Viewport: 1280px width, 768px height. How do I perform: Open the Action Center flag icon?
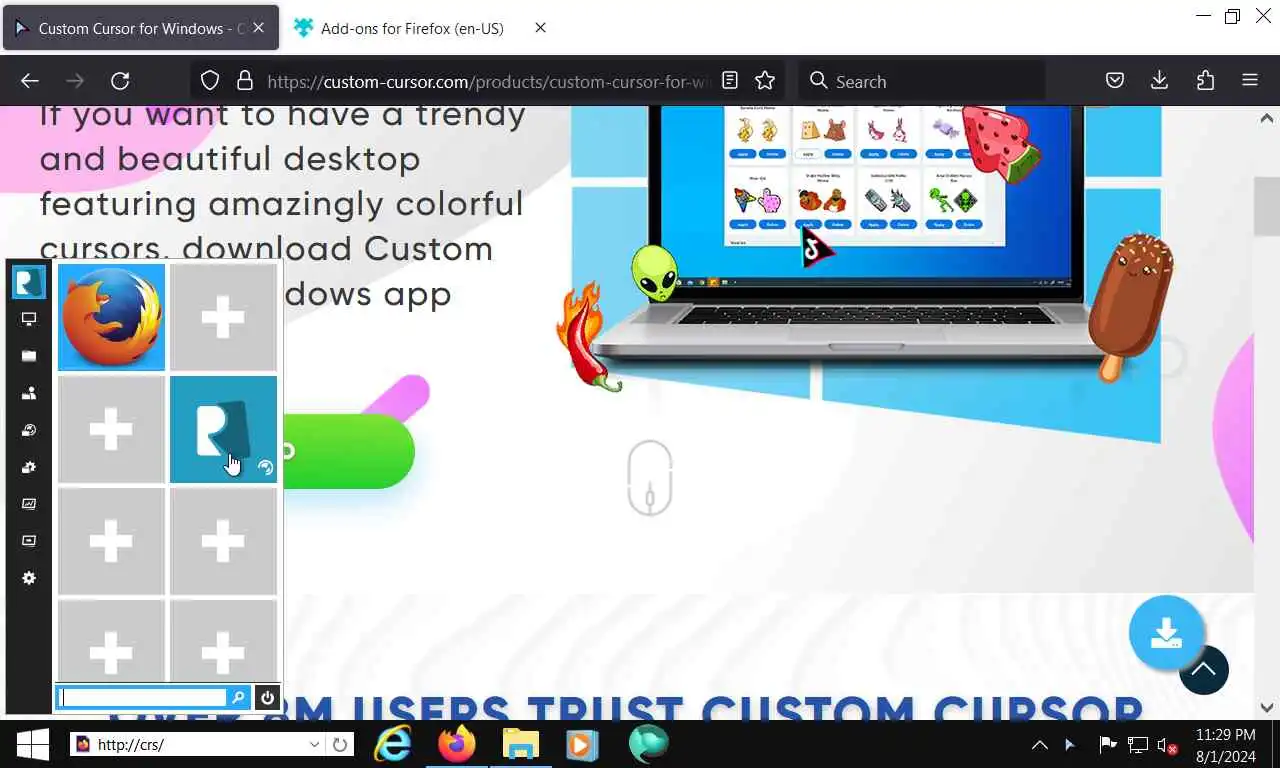tap(1108, 744)
